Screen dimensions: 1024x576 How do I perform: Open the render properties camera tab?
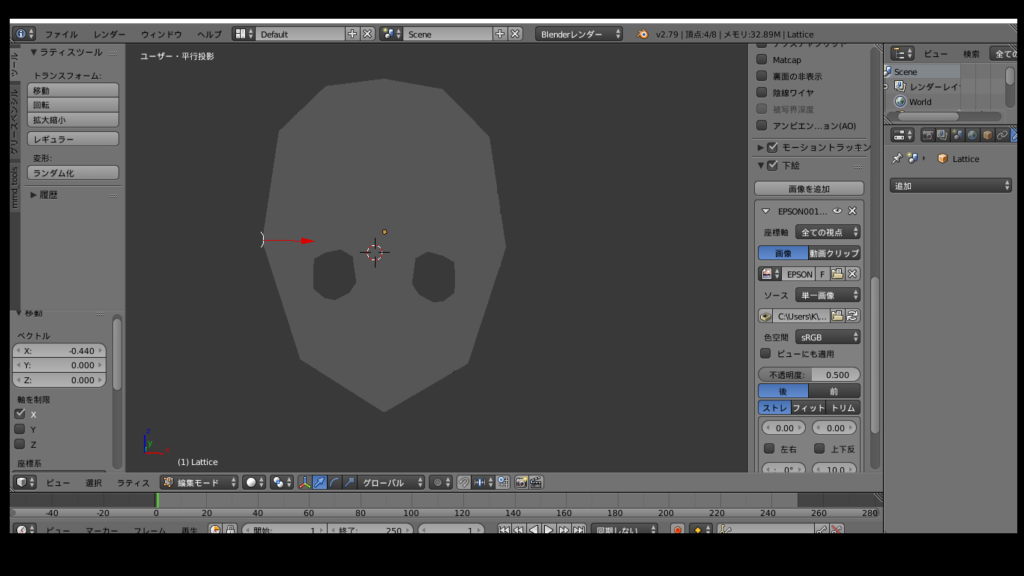pos(927,135)
